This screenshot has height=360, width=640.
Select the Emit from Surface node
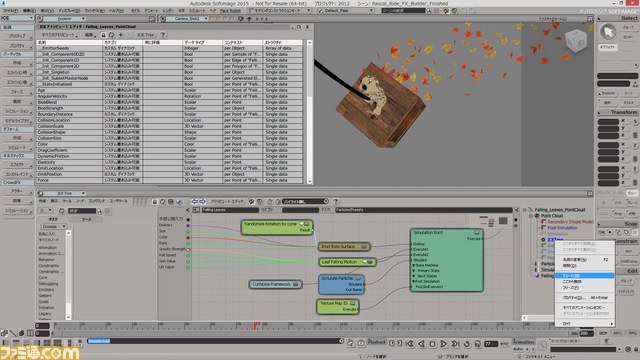[344, 247]
